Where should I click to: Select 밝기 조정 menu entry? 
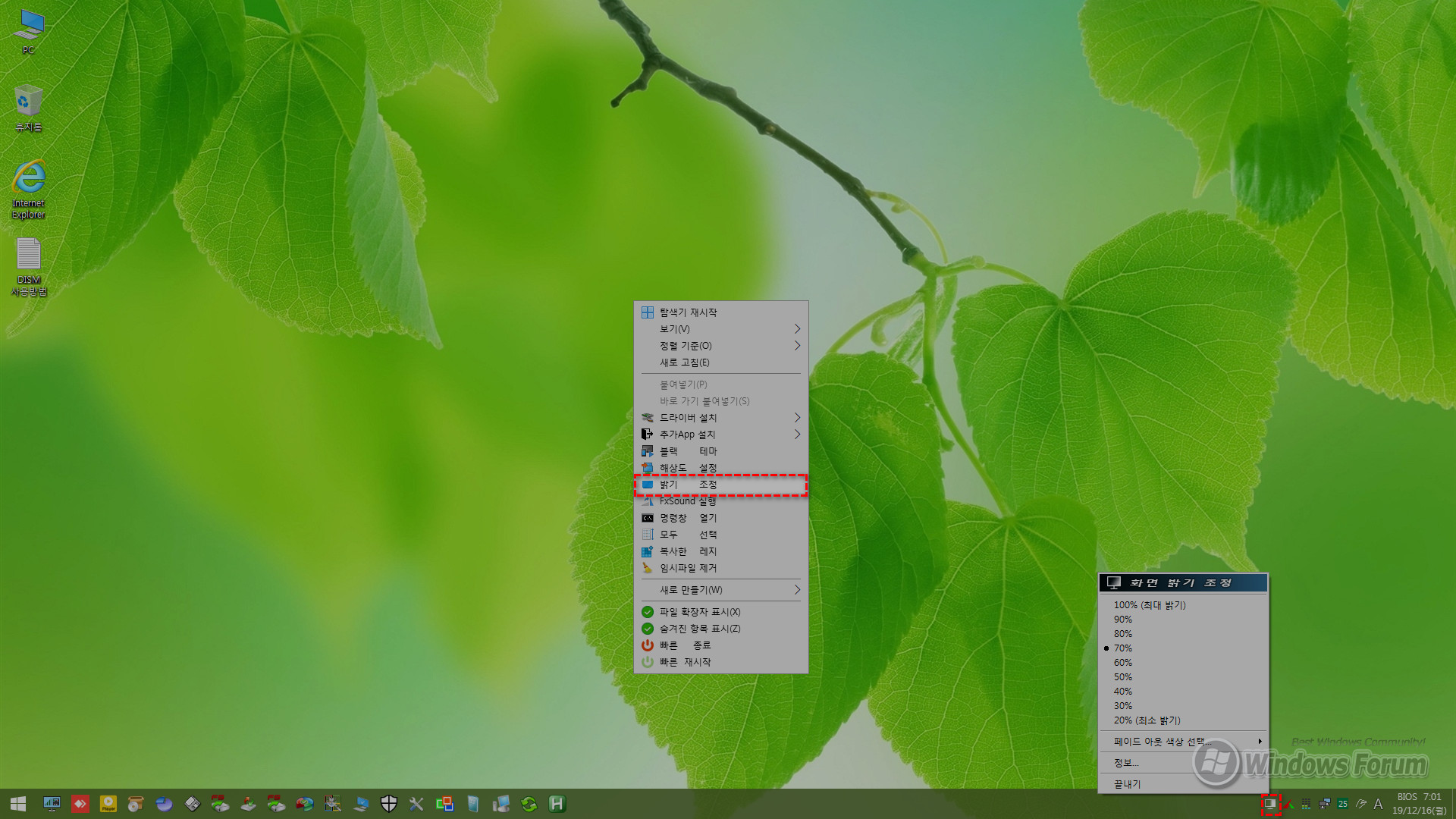tap(721, 485)
